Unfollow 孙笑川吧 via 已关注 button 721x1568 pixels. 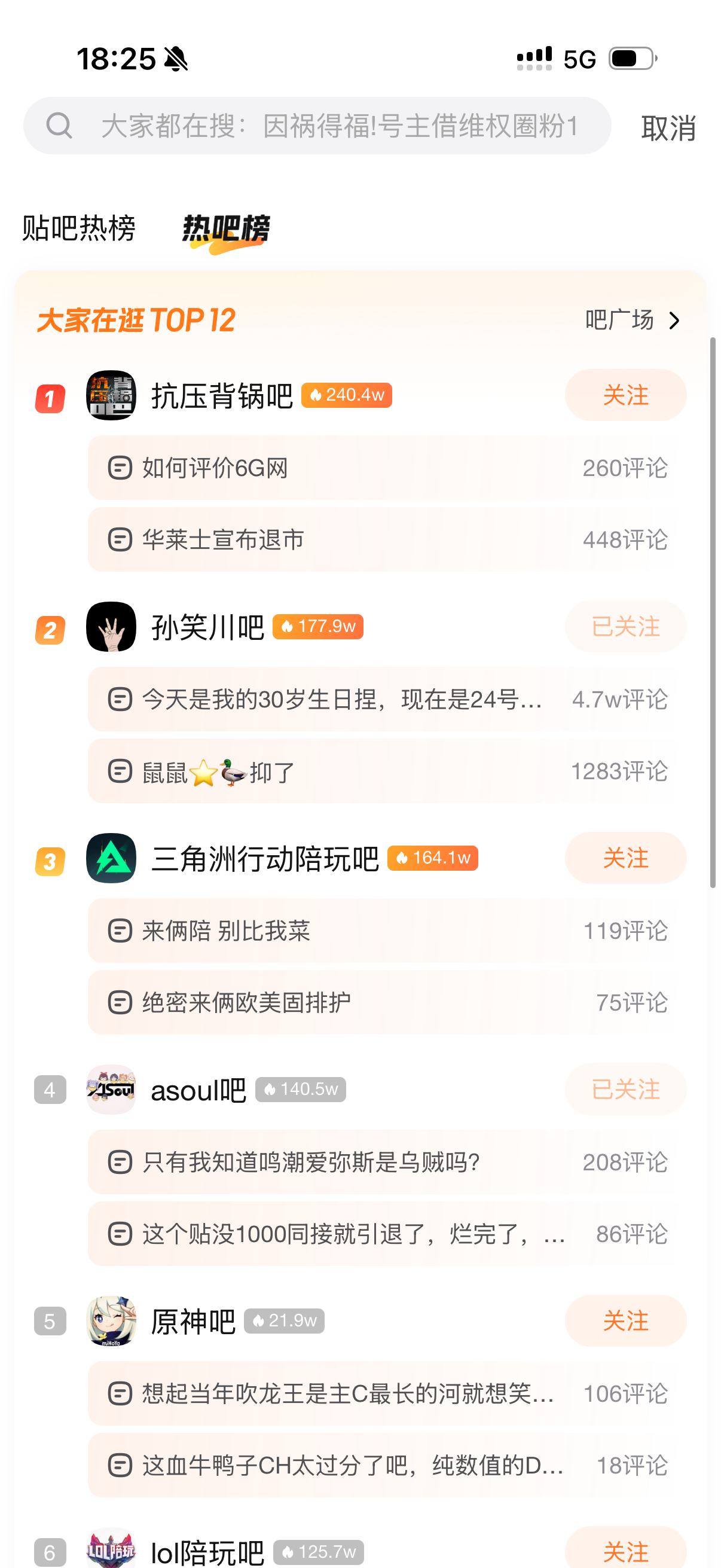tap(625, 626)
